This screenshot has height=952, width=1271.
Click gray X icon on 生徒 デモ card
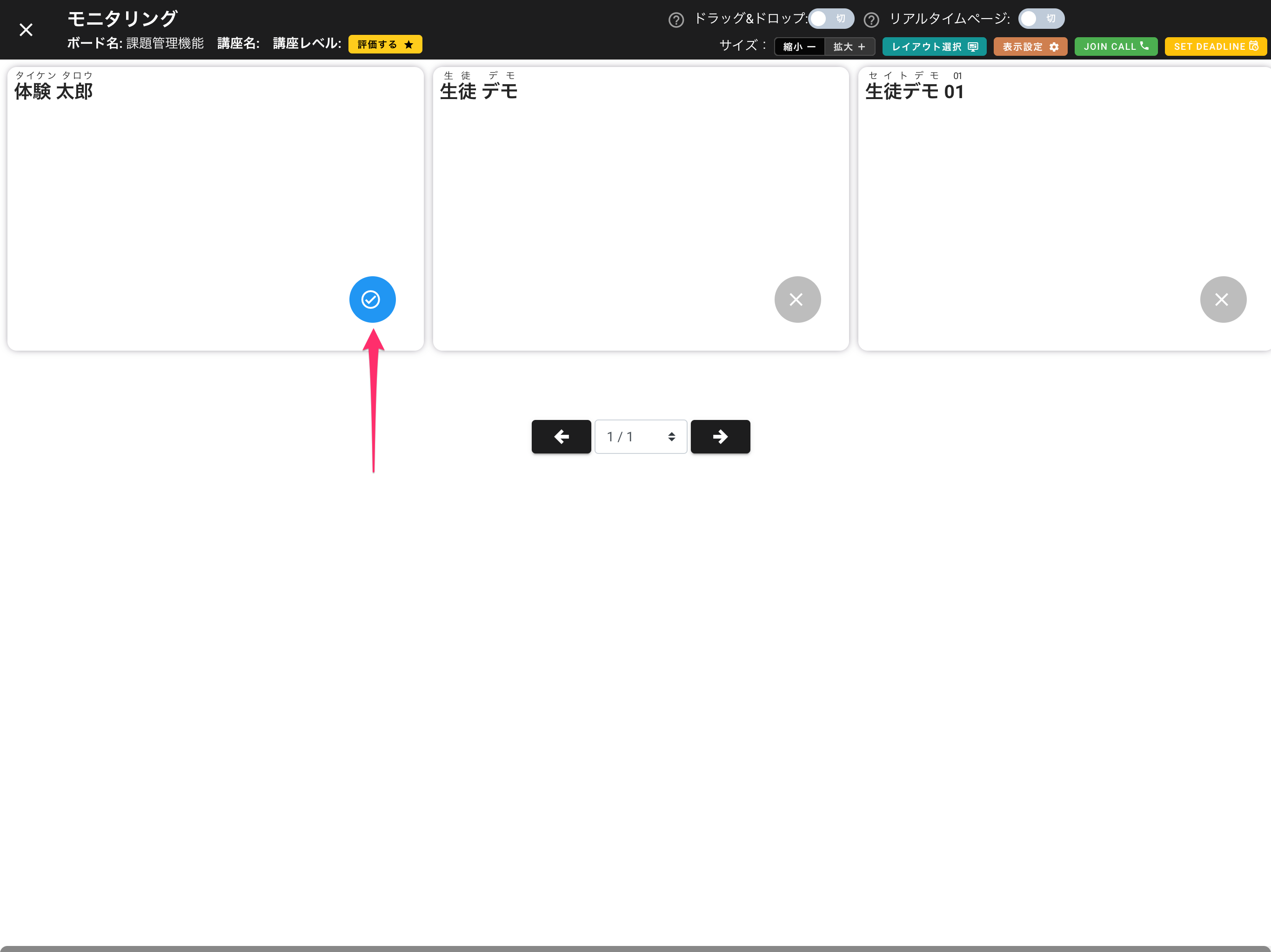coord(797,300)
